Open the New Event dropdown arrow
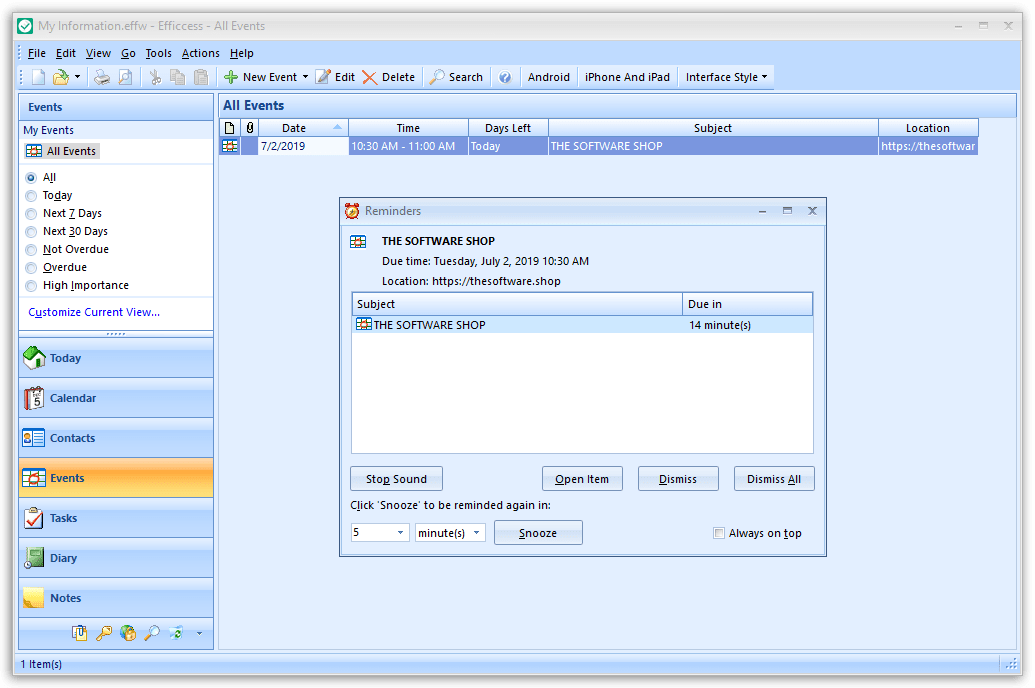1035x688 pixels. coord(304,77)
